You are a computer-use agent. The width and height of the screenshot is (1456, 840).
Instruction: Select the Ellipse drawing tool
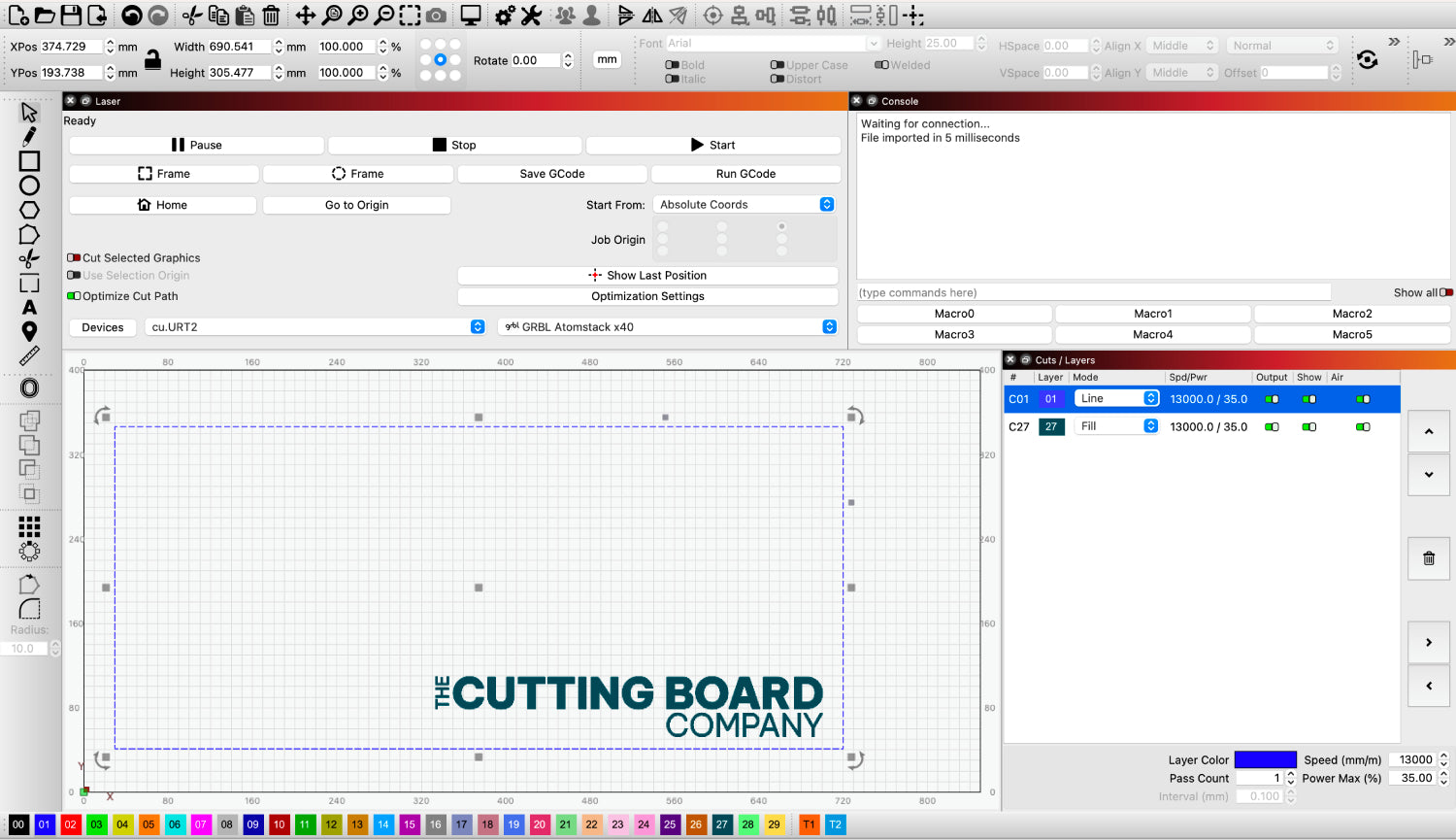tap(29, 185)
